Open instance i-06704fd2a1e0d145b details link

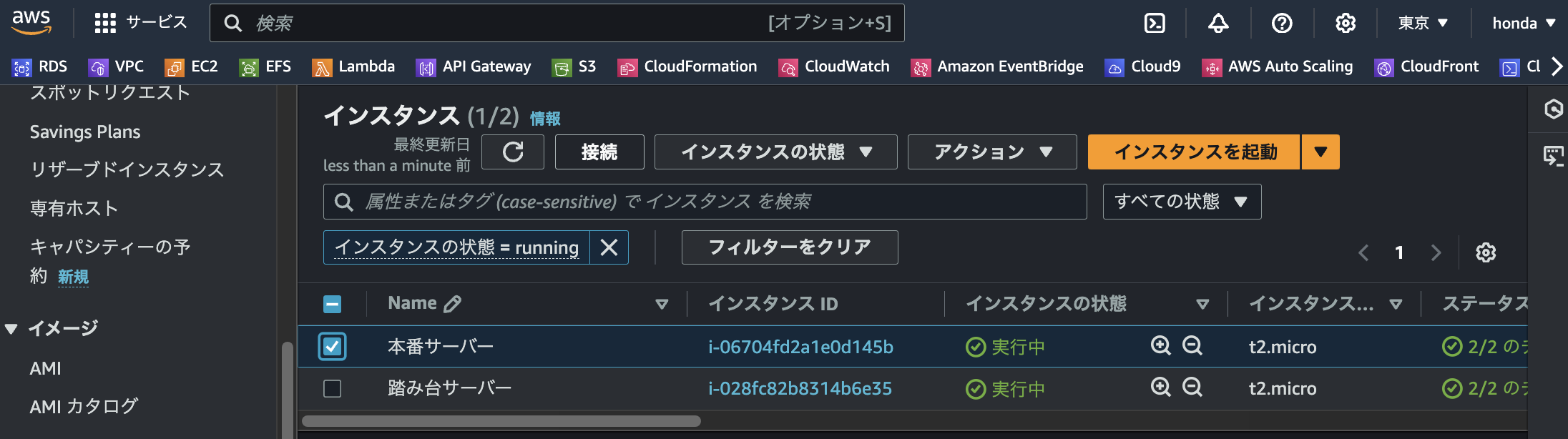(800, 346)
